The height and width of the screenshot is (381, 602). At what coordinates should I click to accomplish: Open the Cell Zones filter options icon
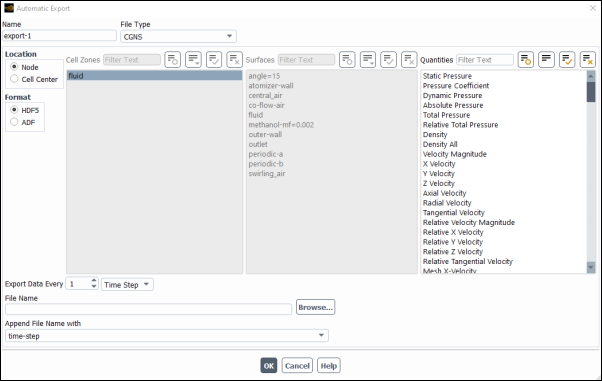[x=194, y=60]
